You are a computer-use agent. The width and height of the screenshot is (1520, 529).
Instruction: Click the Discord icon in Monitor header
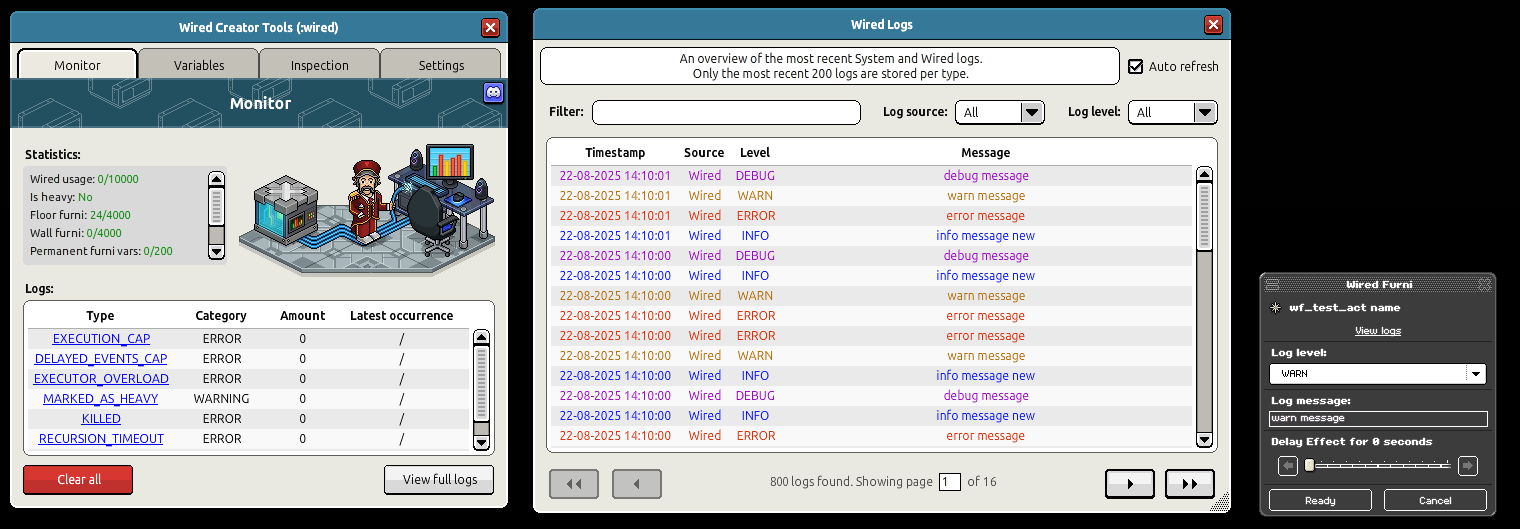pyautogui.click(x=493, y=93)
